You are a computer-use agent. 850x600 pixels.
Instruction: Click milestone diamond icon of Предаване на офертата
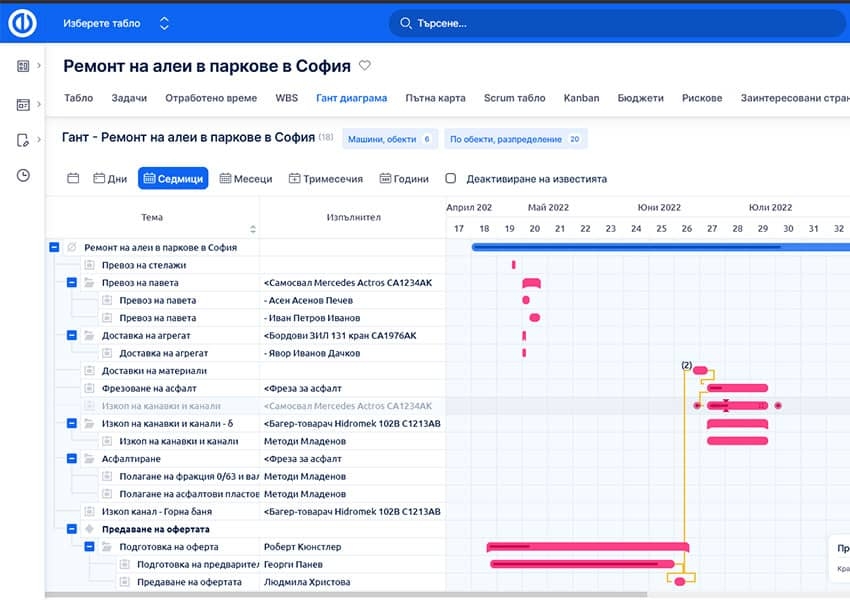pyautogui.click(x=89, y=529)
